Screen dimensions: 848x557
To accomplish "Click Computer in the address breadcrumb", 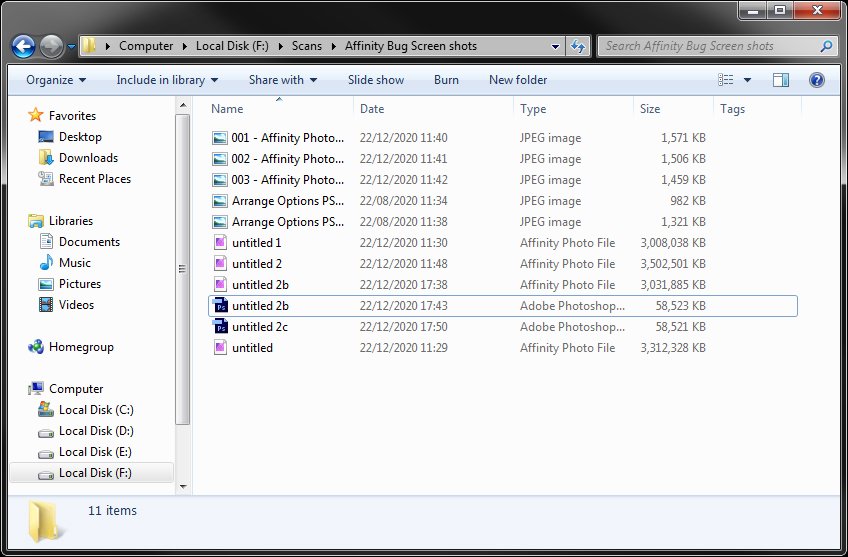I will [146, 47].
